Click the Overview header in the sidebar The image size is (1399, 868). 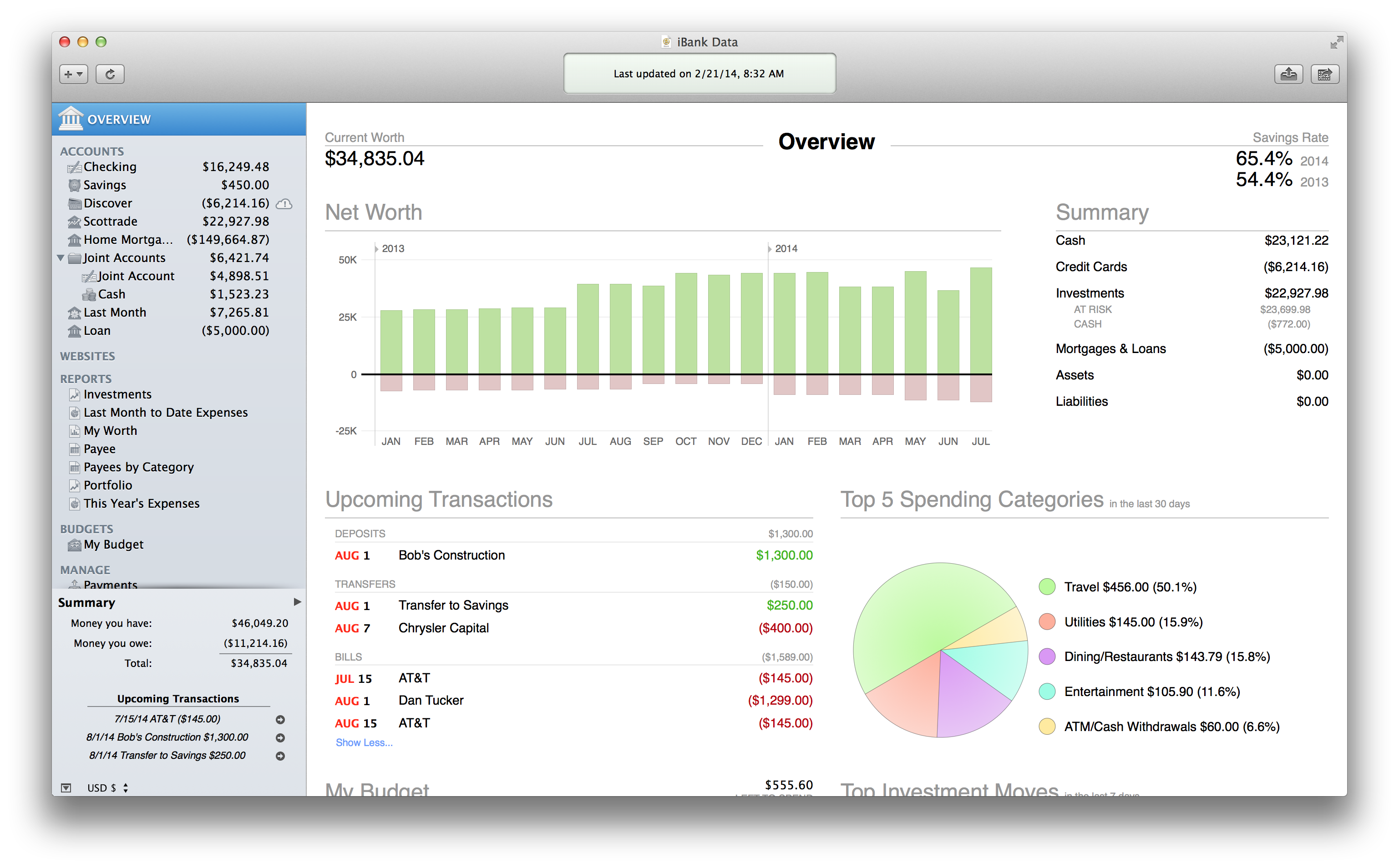(119, 119)
